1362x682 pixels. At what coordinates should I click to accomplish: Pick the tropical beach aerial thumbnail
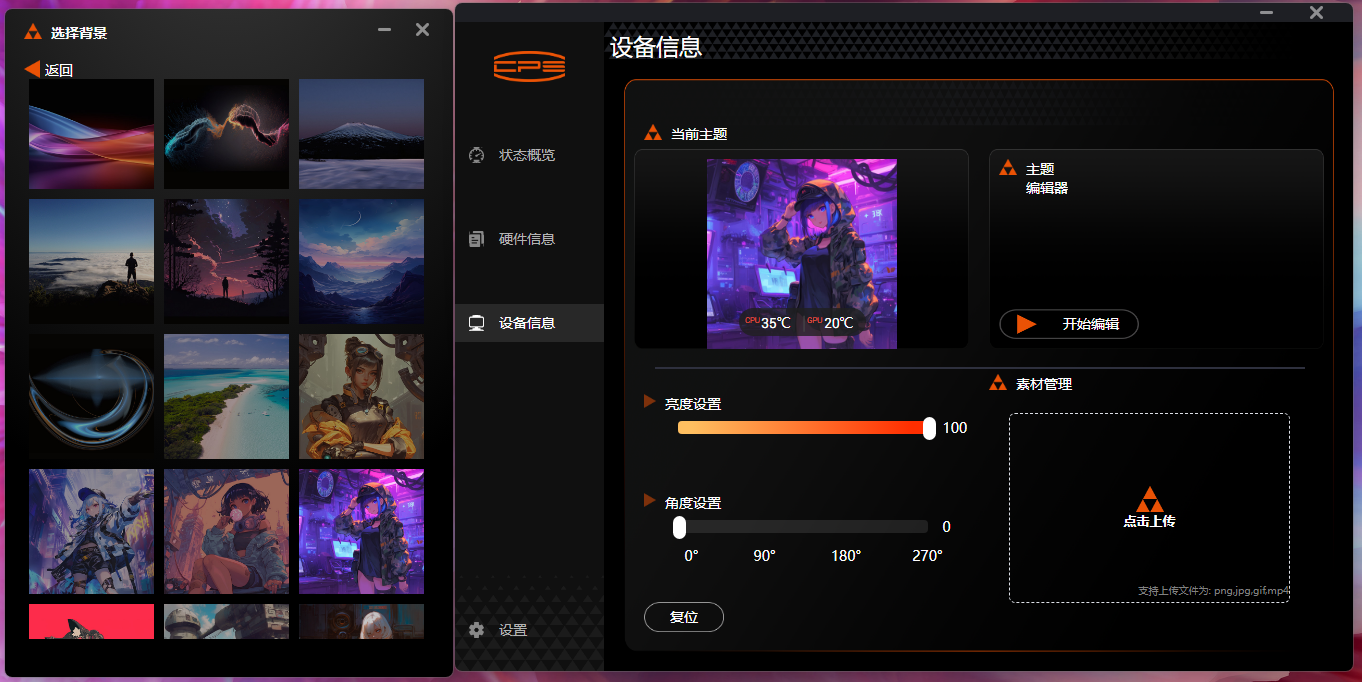(226, 396)
